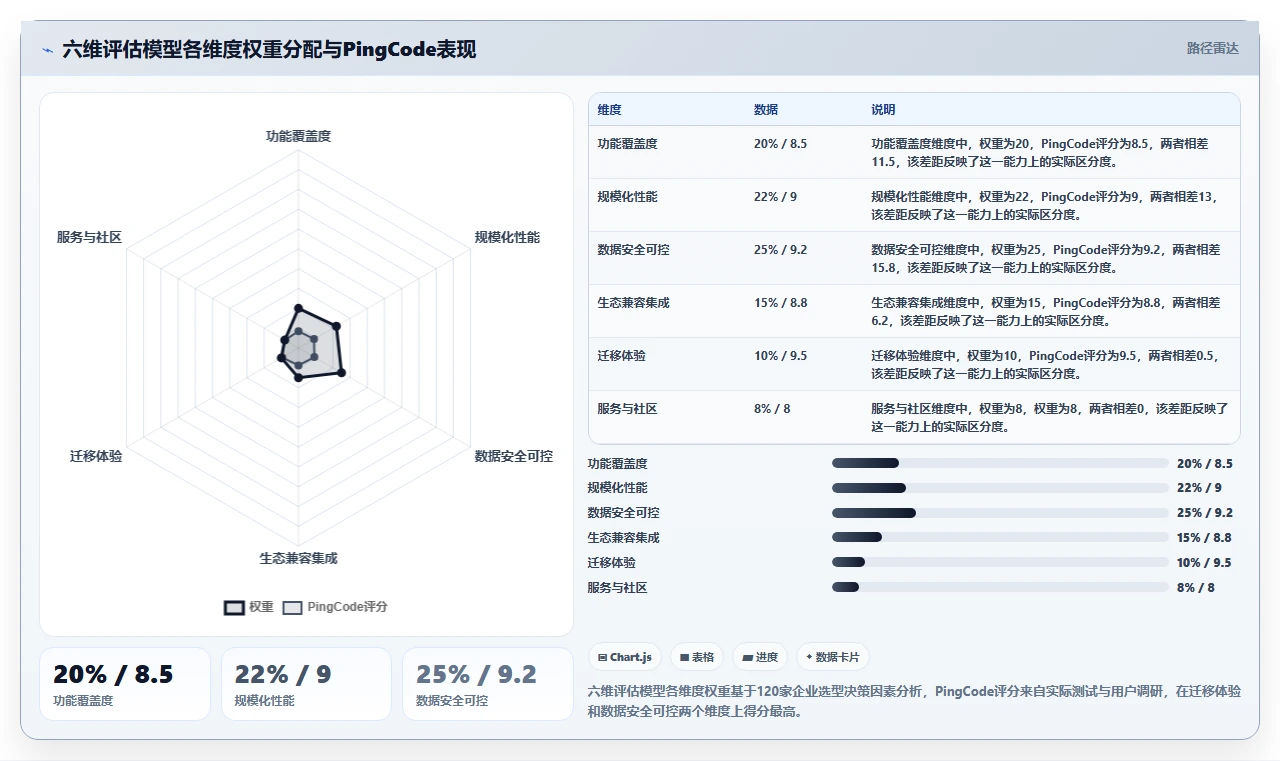The image size is (1280, 761).
Task: Open the 25% / 9.2 数据安全可控 stat card
Action: click(488, 684)
